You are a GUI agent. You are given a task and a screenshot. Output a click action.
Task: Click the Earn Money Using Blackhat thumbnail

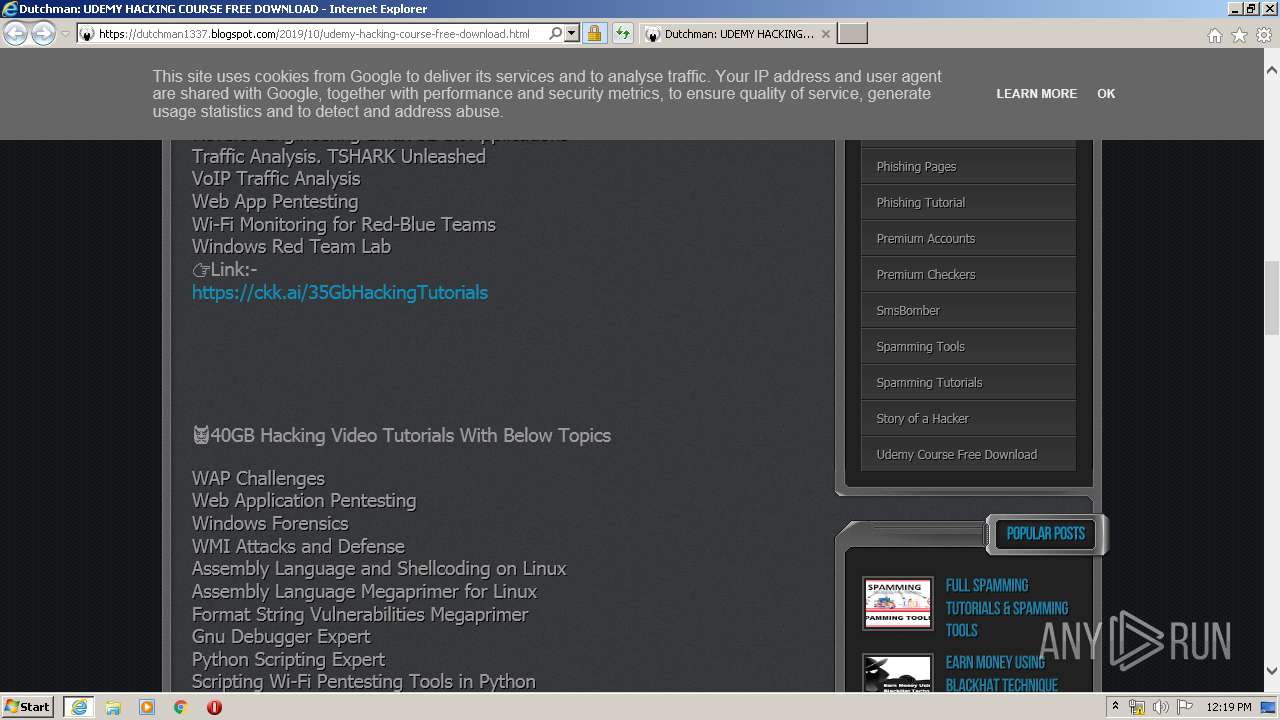click(x=897, y=672)
